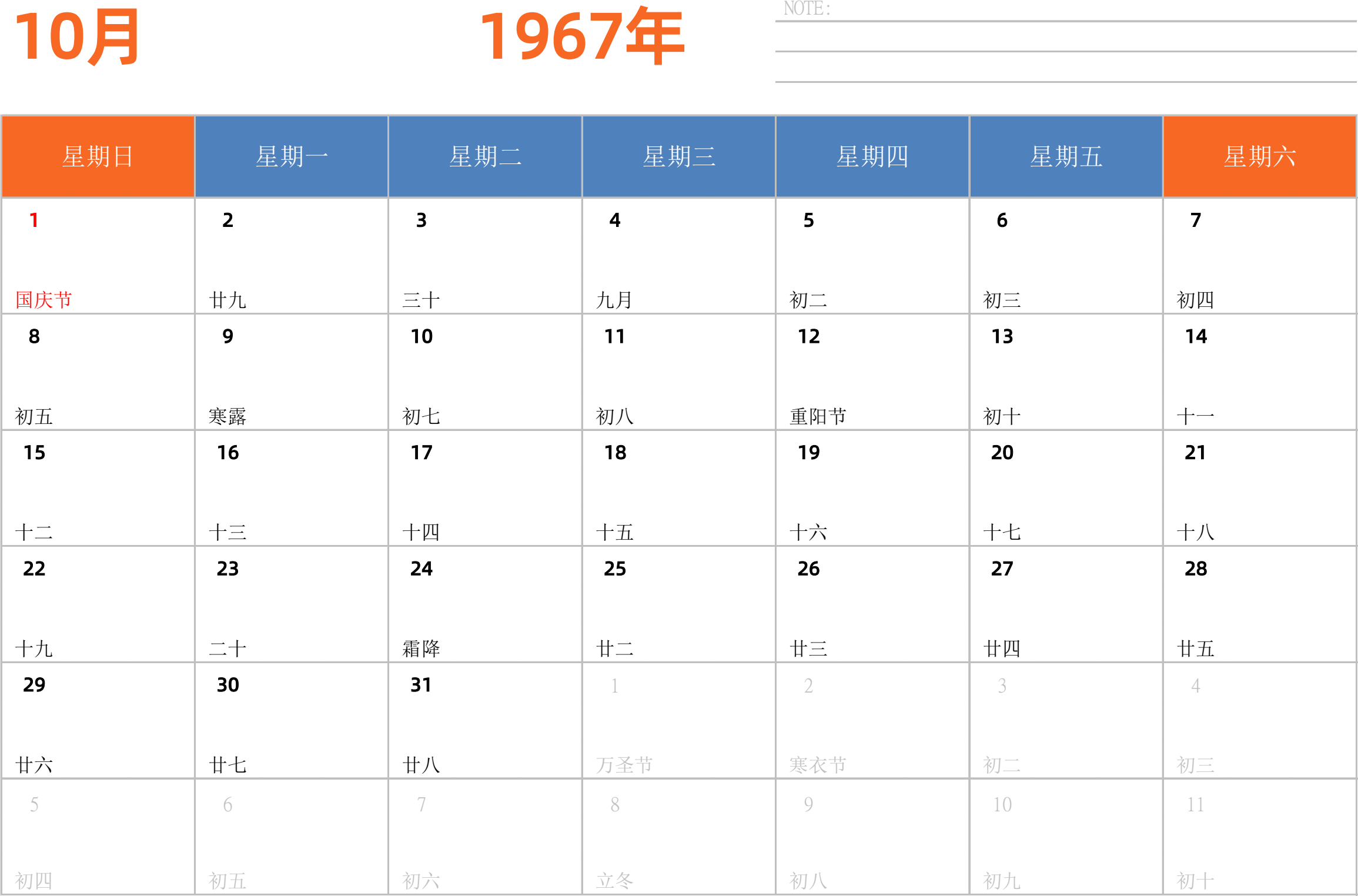Click the 星期四 column header
The image size is (1358, 896).
(x=872, y=156)
